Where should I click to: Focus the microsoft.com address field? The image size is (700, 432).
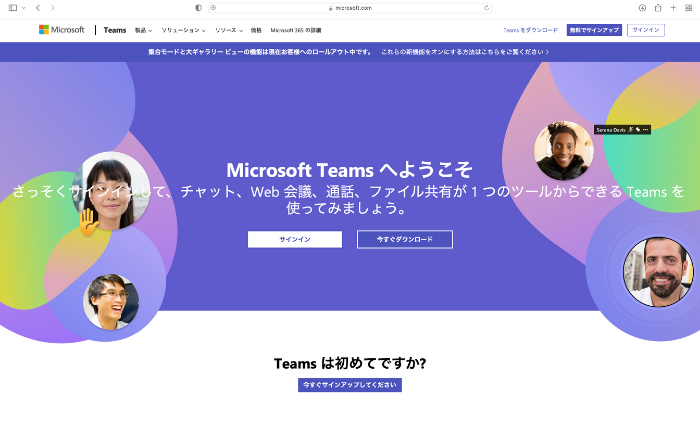point(350,8)
